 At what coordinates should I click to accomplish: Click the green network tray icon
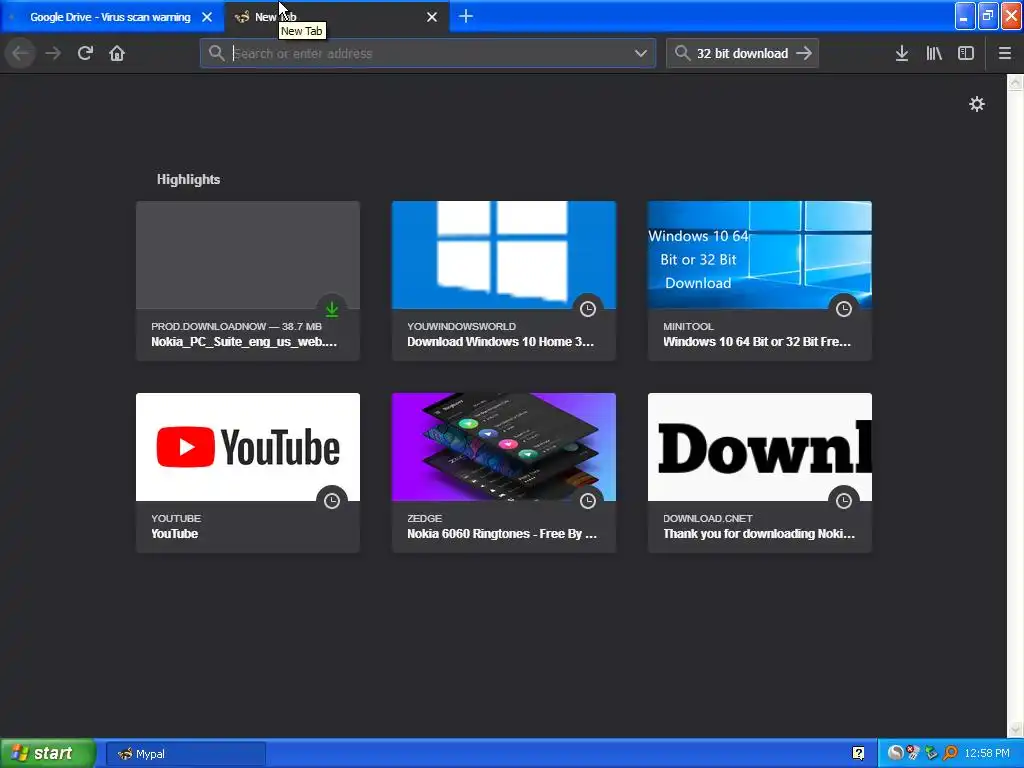pyautogui.click(x=932, y=754)
